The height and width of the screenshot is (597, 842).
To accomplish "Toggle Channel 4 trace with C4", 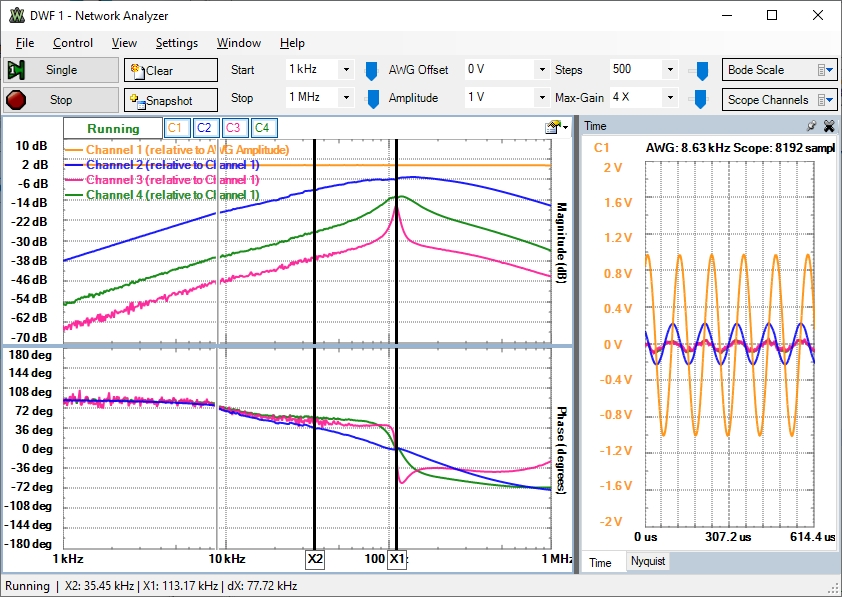I will pos(262,128).
